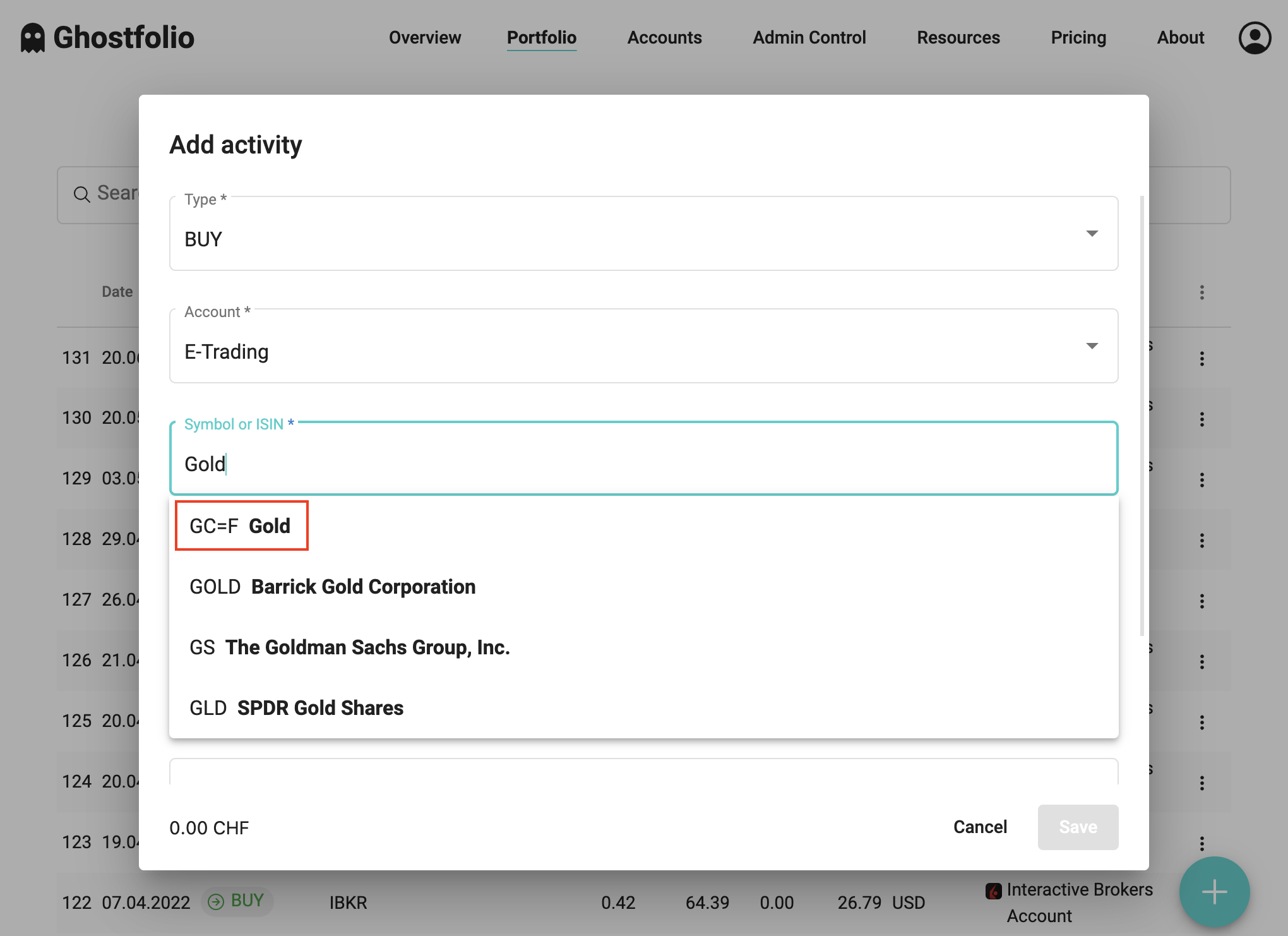
Task: Open the three-dot menu in the table header
Action: click(x=1202, y=292)
